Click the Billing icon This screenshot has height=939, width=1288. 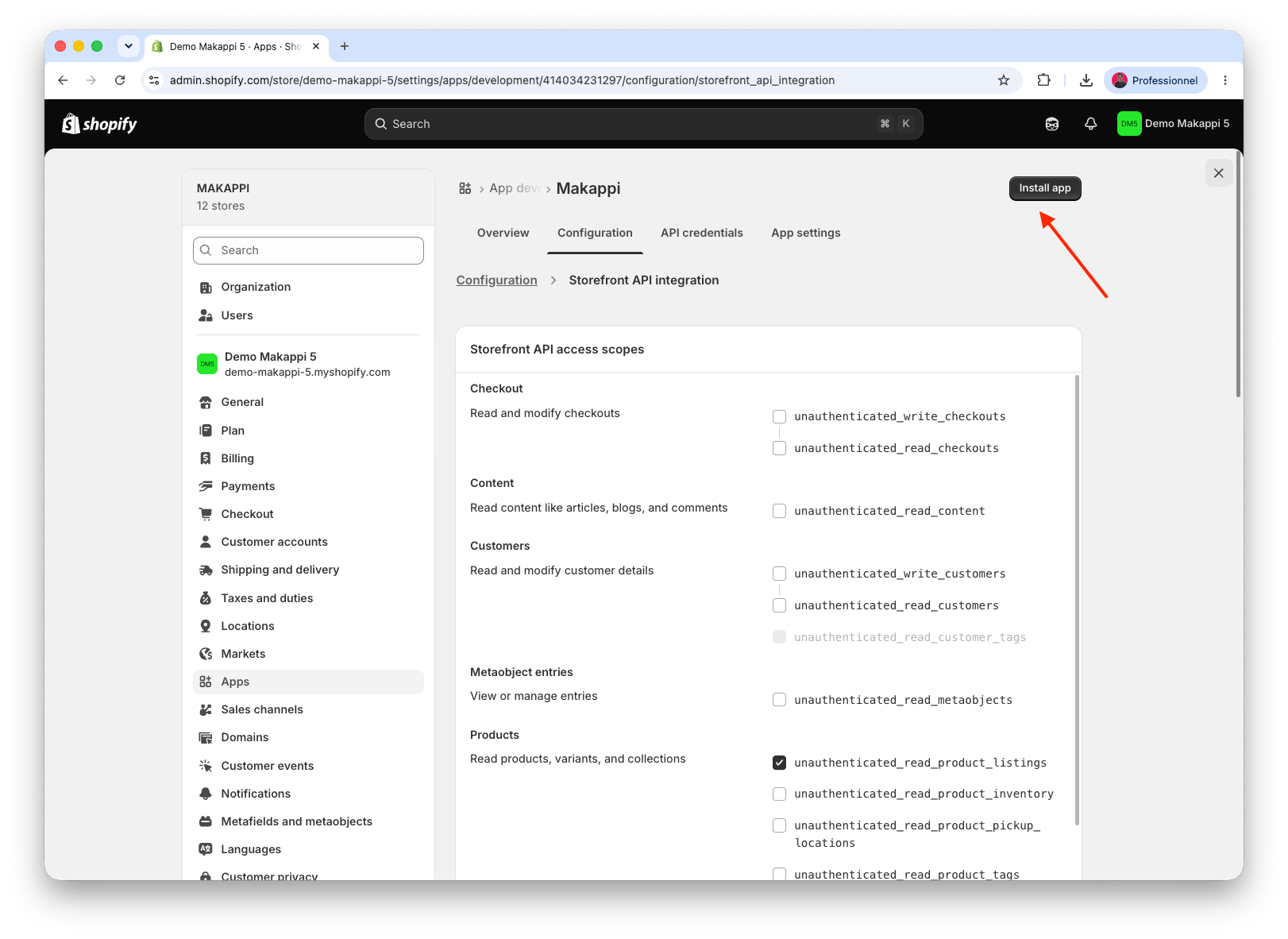(206, 458)
